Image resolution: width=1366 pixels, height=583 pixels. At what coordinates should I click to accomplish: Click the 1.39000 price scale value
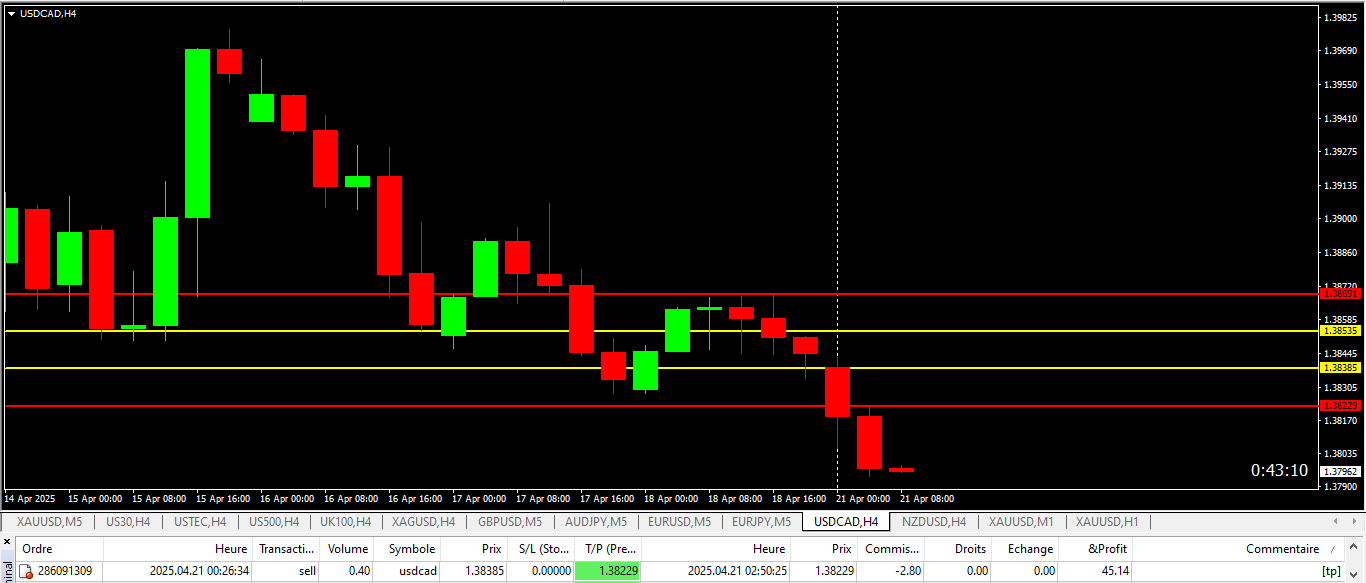pos(1340,219)
